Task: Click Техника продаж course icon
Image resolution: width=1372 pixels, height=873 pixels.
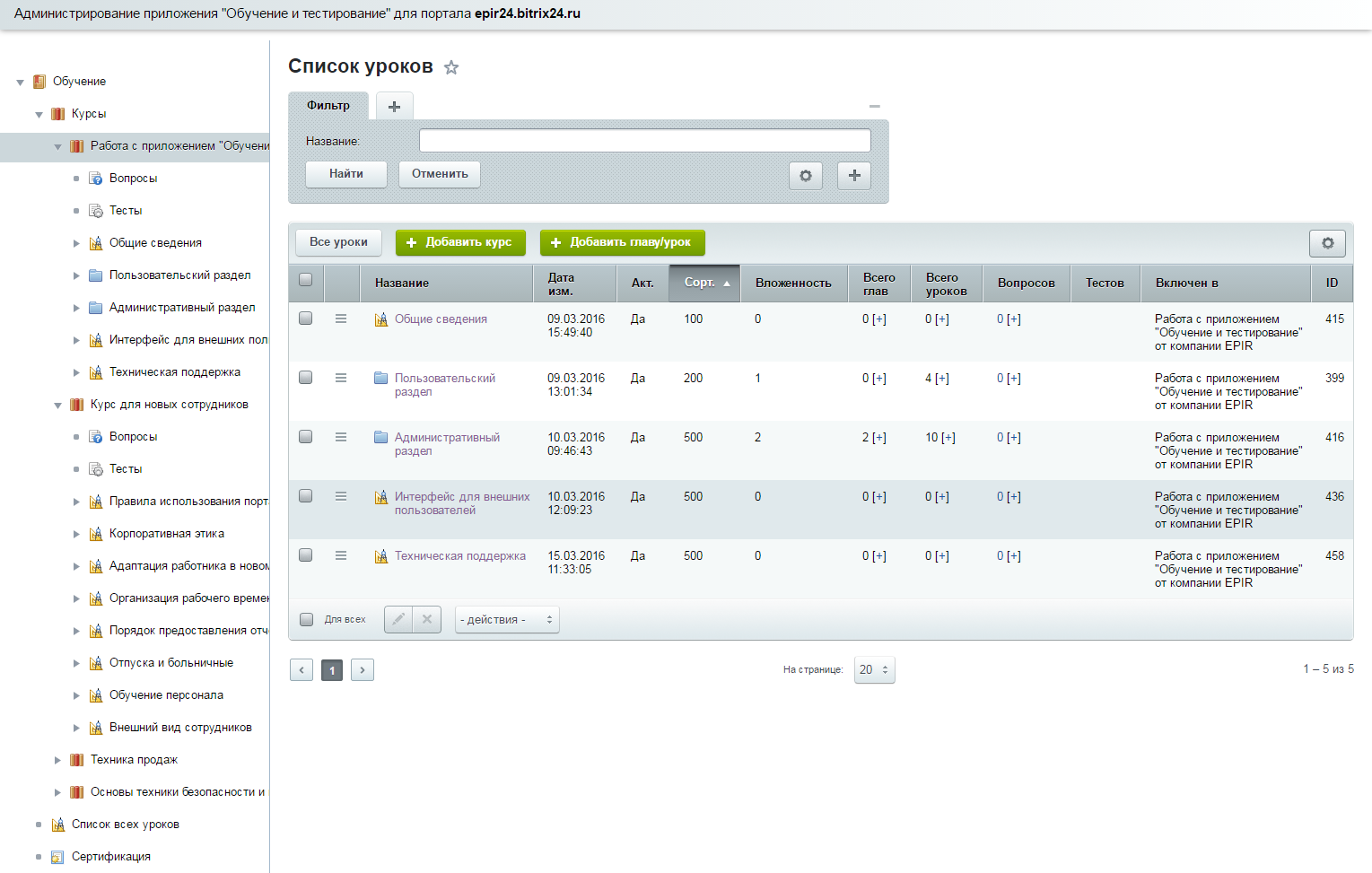Action: pyautogui.click(x=77, y=760)
